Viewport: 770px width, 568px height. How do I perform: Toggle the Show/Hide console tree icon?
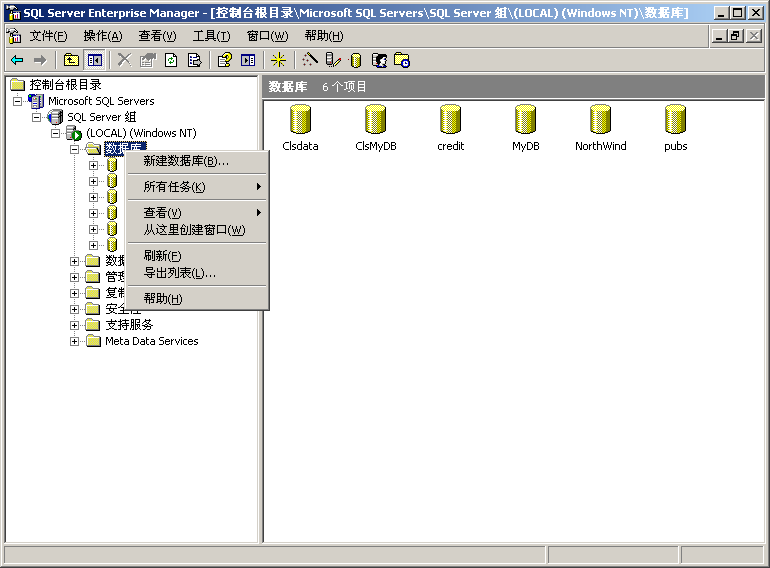click(x=94, y=60)
